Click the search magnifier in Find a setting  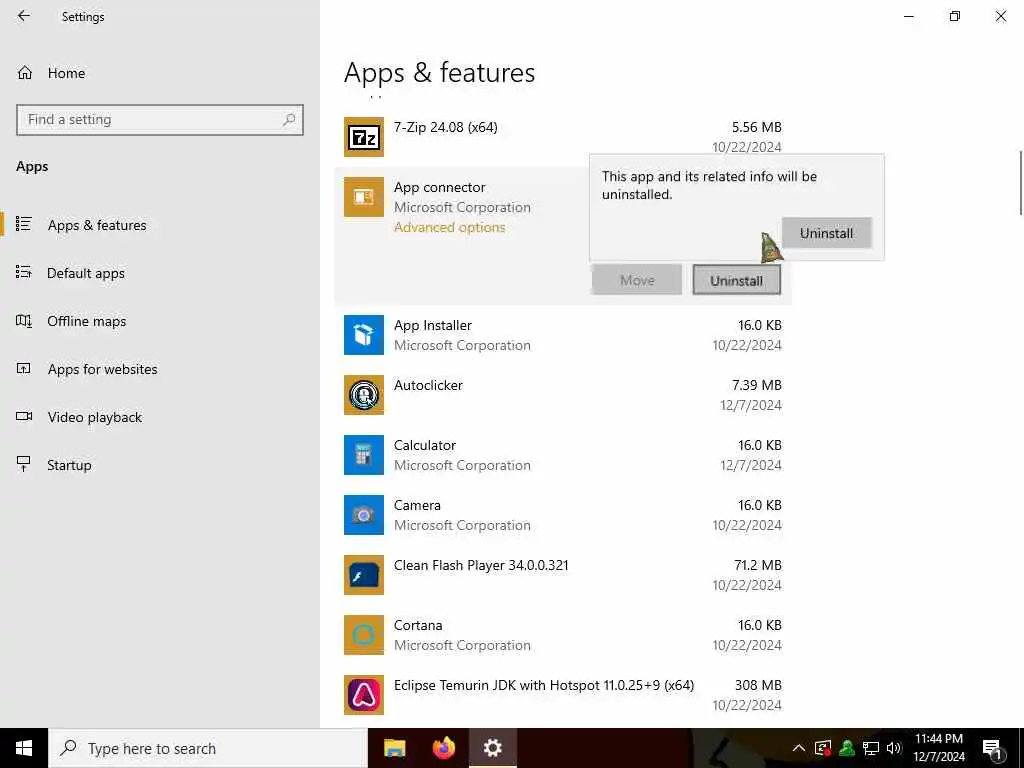289,120
